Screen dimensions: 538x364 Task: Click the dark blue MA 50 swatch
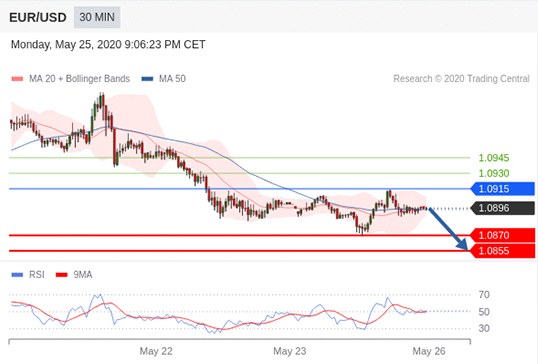tap(147, 79)
